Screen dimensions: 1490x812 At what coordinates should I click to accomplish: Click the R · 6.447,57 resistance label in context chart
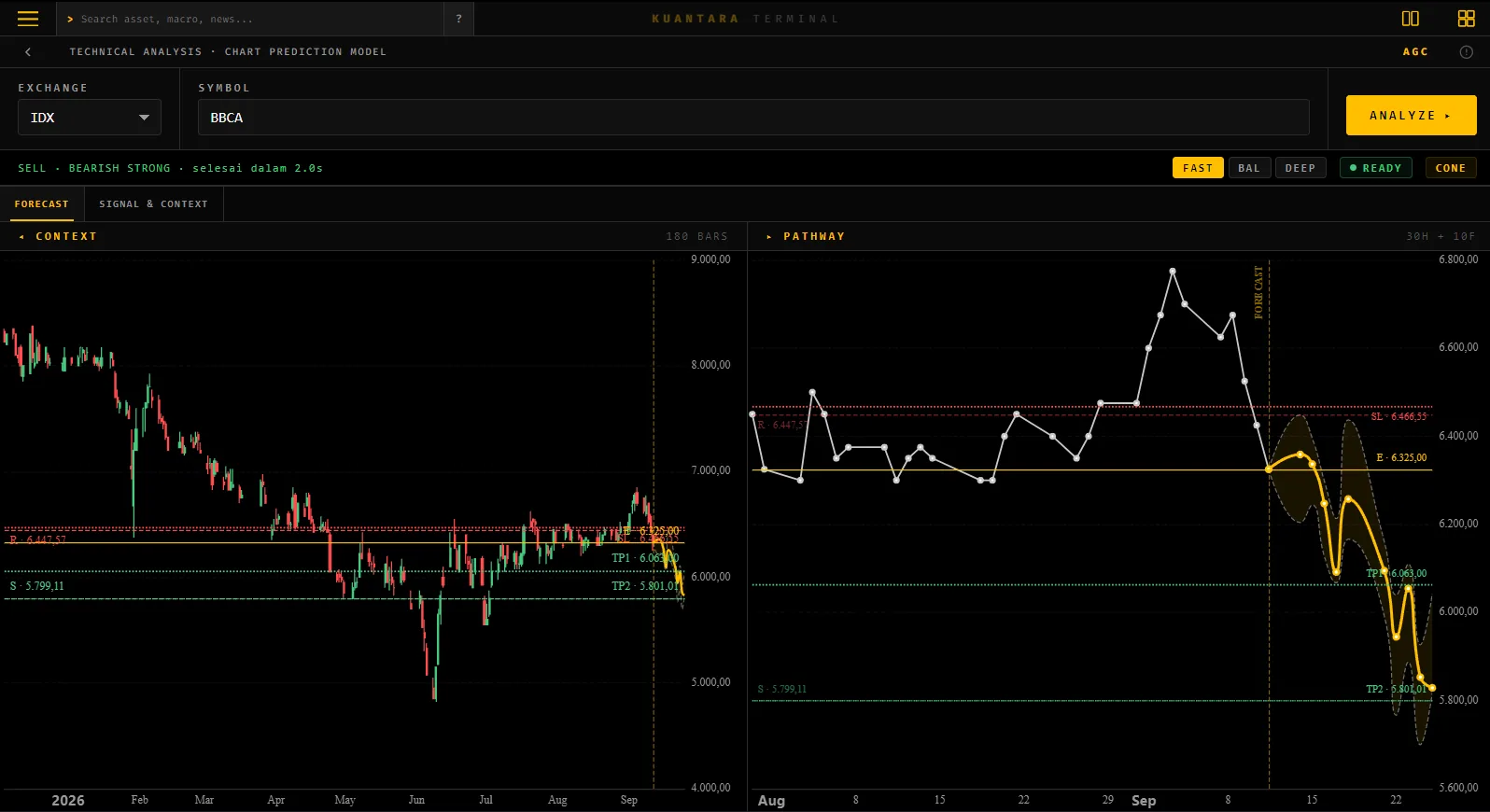(x=37, y=540)
